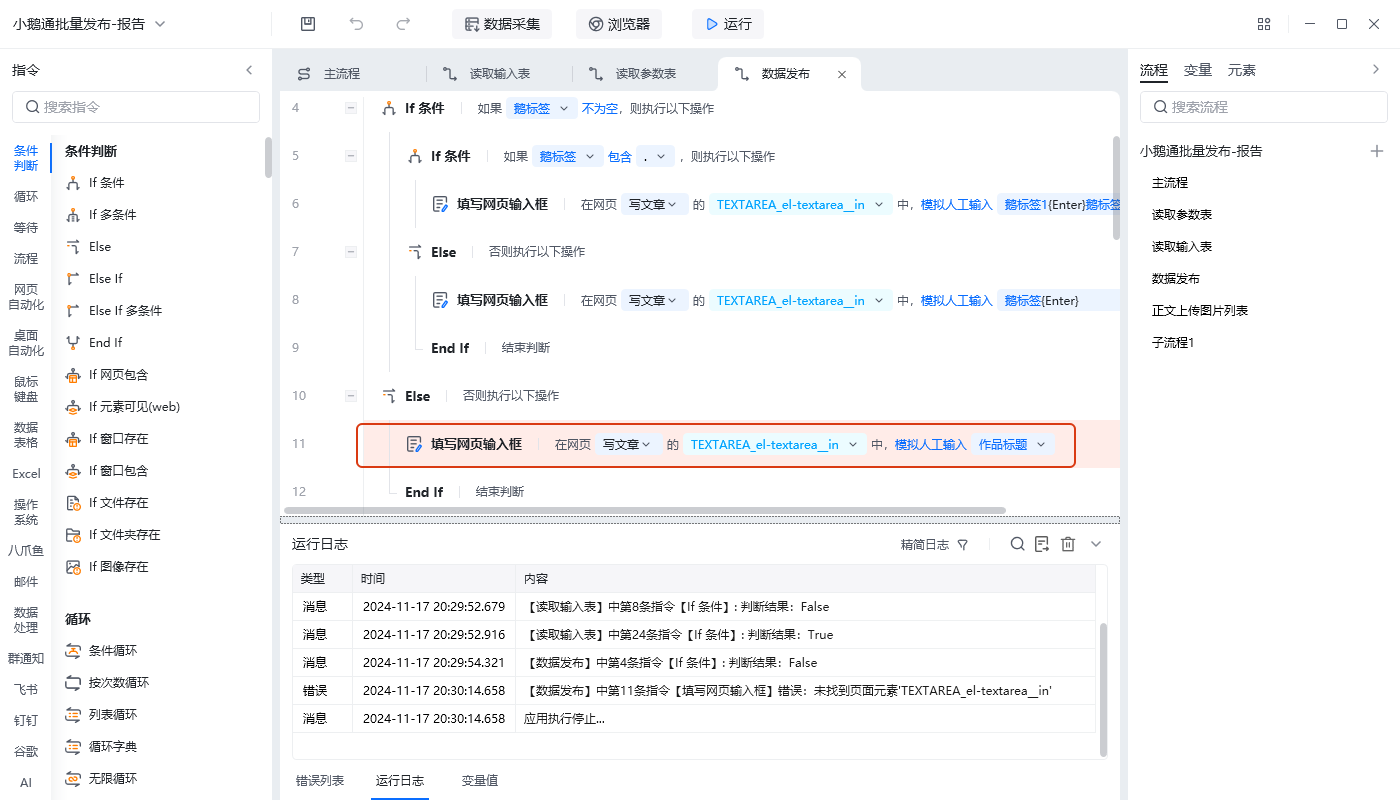Image resolution: width=1400 pixels, height=800 pixels.
Task: Open the 鹅标签 dropdown on line 4
Action: (541, 108)
